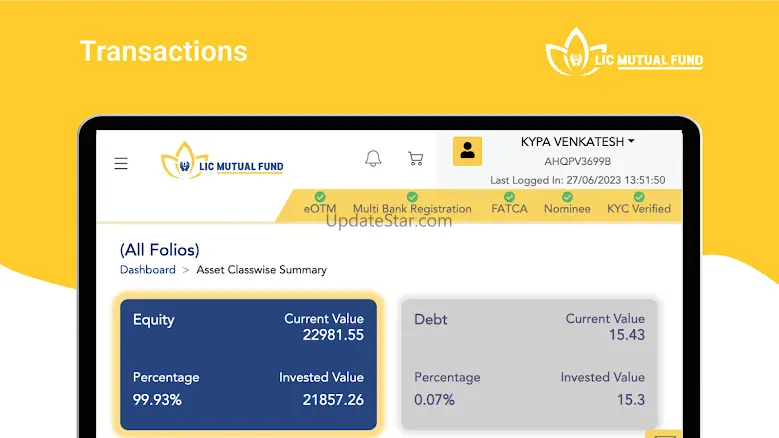Click Asset Classwise Summary breadcrumb text
779x438 pixels.
click(x=261, y=270)
